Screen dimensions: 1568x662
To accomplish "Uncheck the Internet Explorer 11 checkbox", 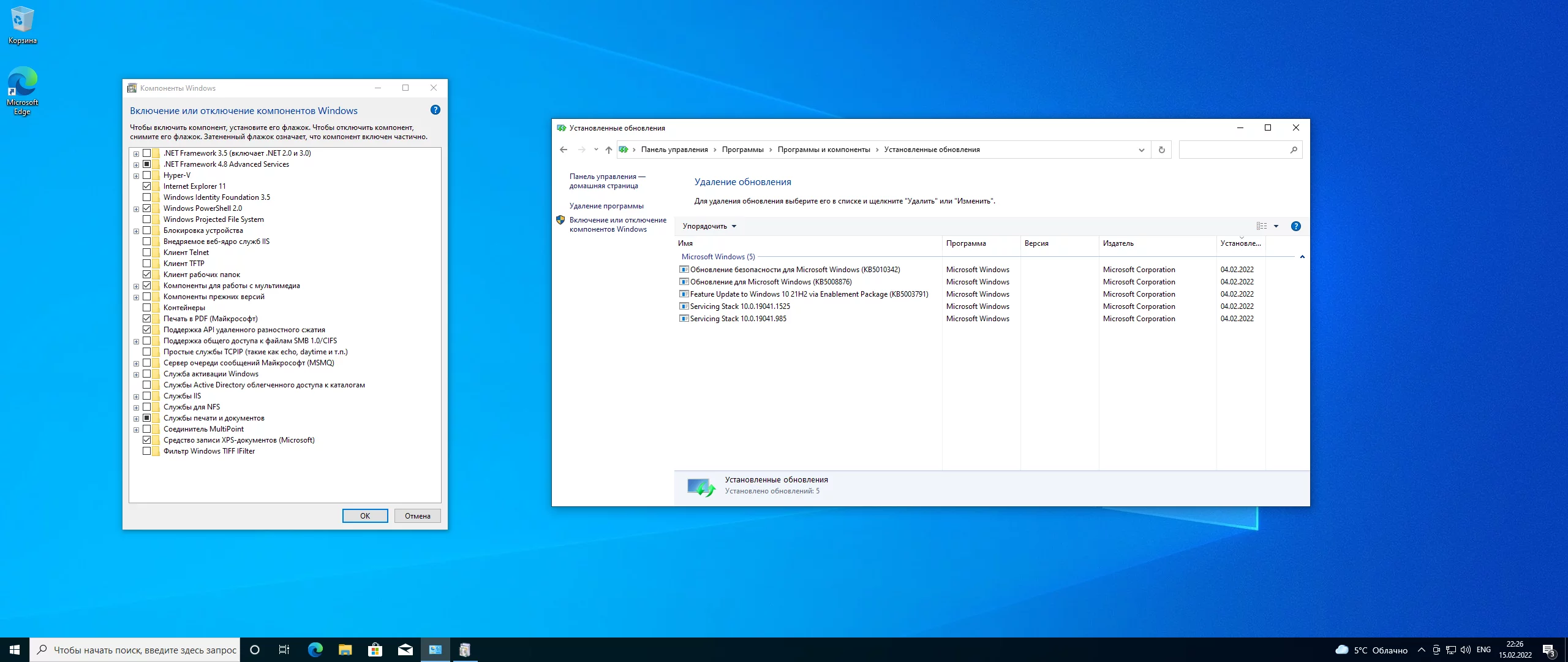I will (147, 186).
